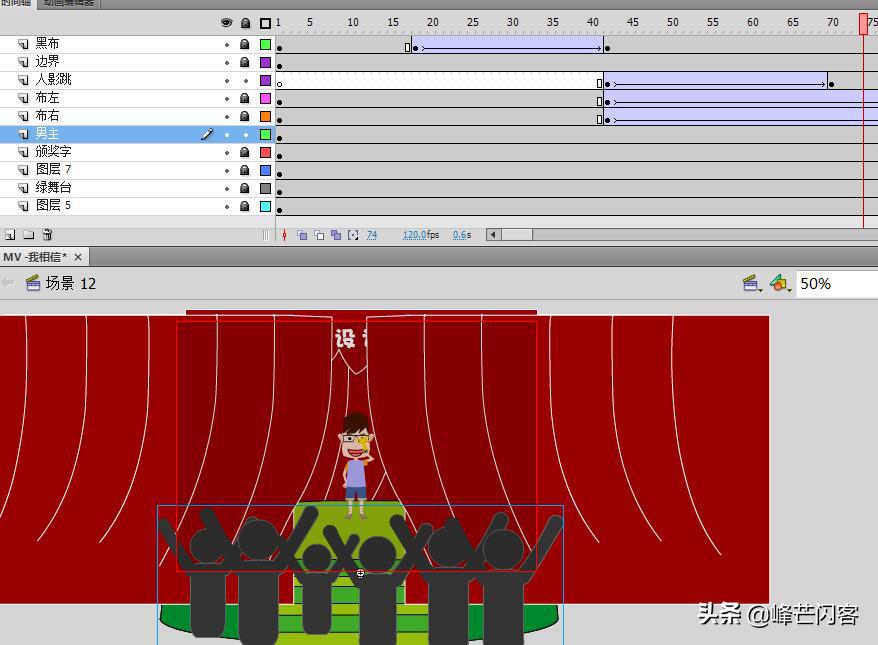Click the 120.0 fps frame rate value
Screen dimensions: 878x645
click(414, 235)
